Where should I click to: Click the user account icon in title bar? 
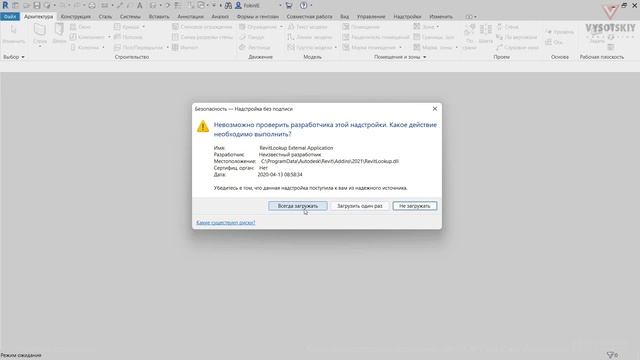(x=238, y=5)
